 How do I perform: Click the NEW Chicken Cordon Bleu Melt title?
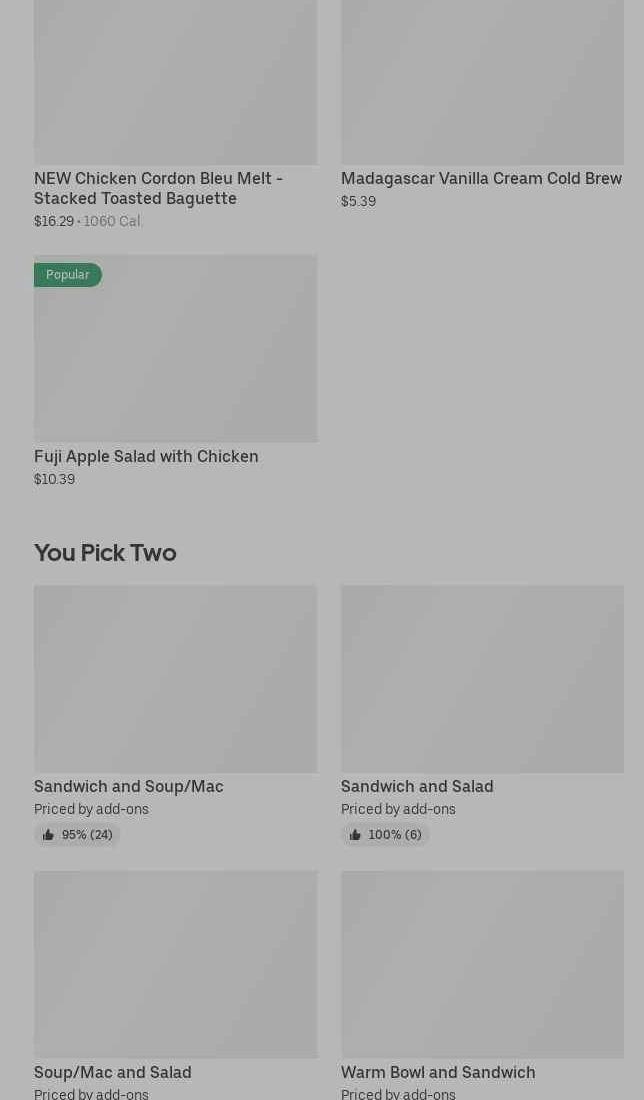[158, 188]
